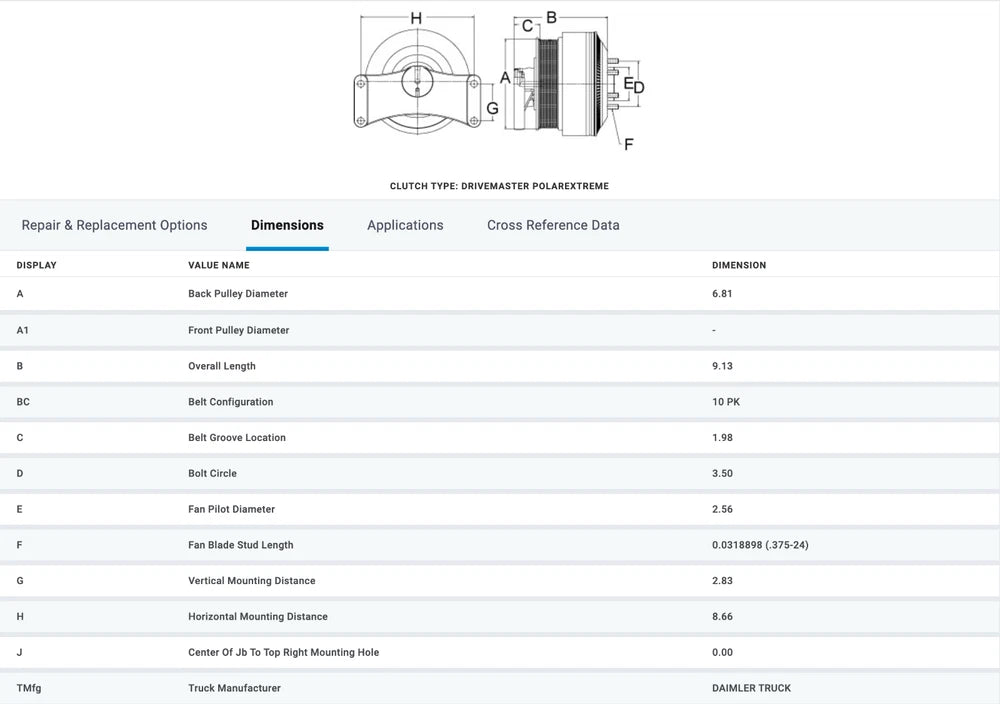Click the VALUE NAME column header
This screenshot has width=1000, height=704.
coord(219,265)
